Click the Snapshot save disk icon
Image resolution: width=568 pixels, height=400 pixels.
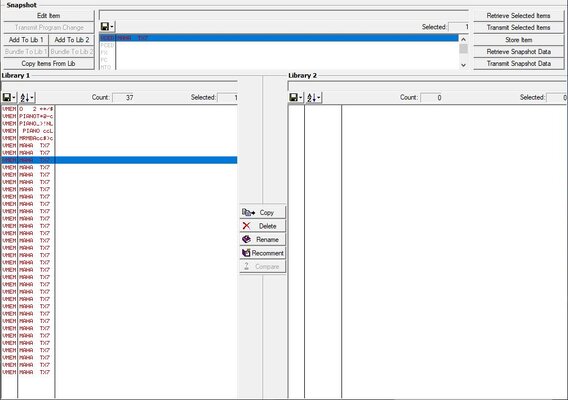[105, 26]
